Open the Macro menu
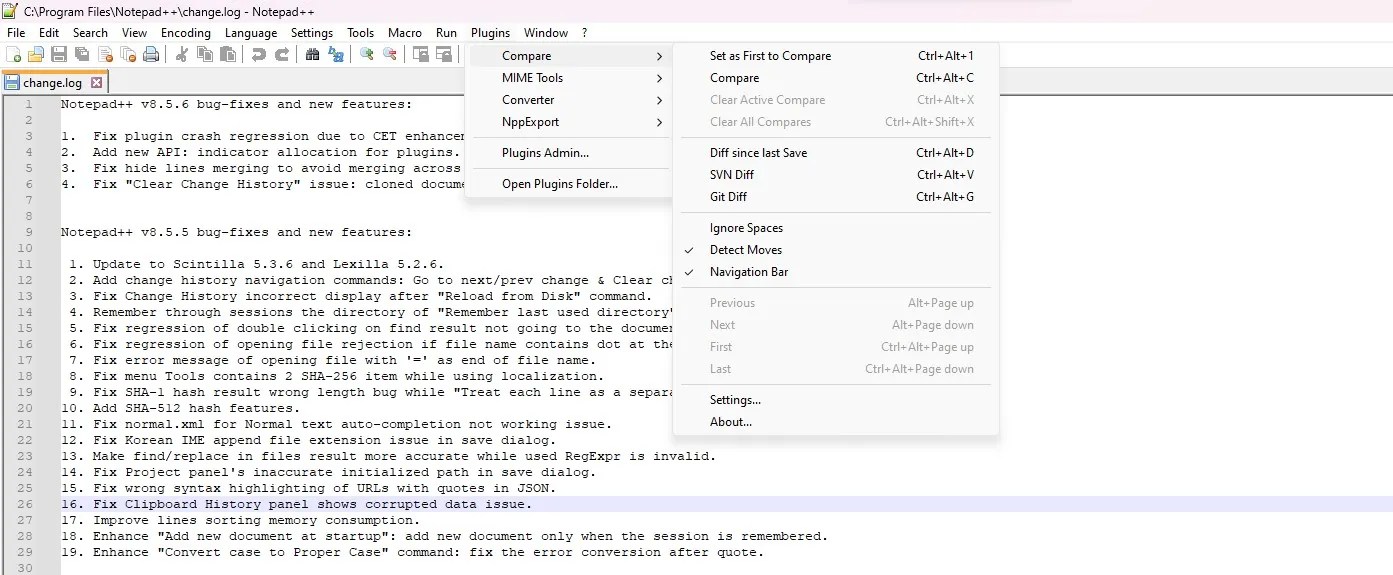Viewport: 1393px width, 575px height. coord(405,33)
